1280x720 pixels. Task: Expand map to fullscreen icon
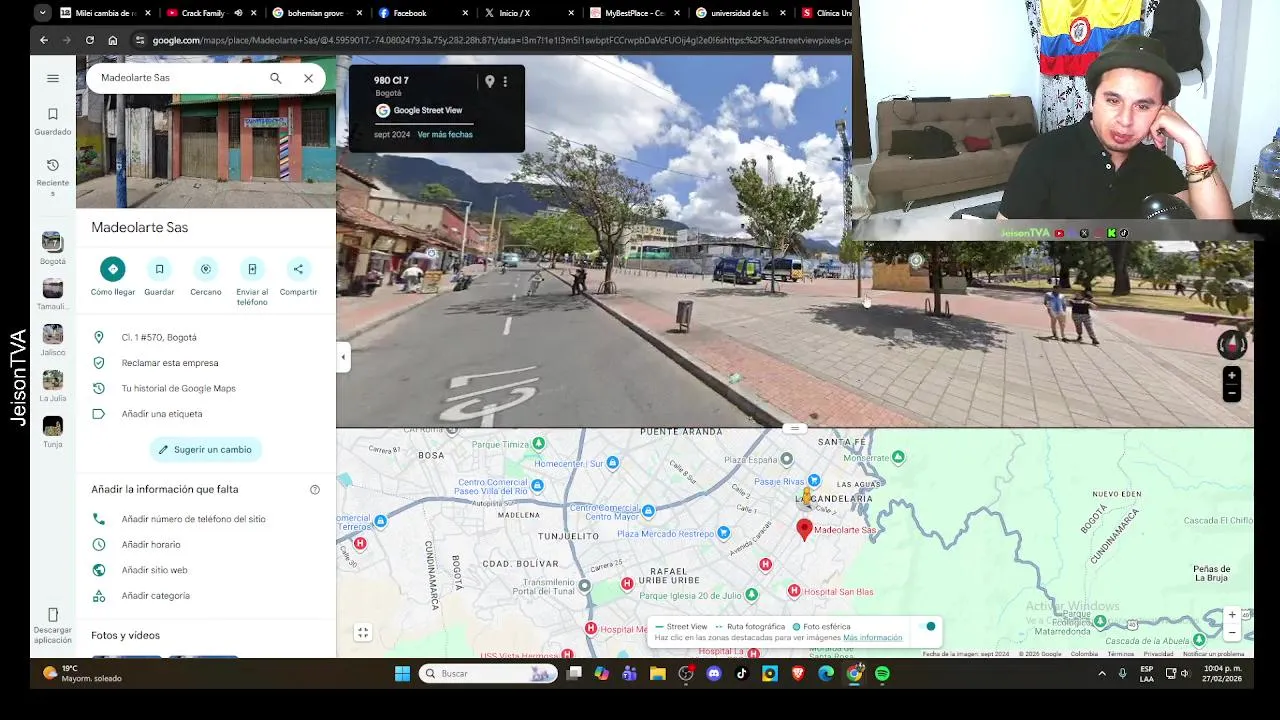click(363, 633)
